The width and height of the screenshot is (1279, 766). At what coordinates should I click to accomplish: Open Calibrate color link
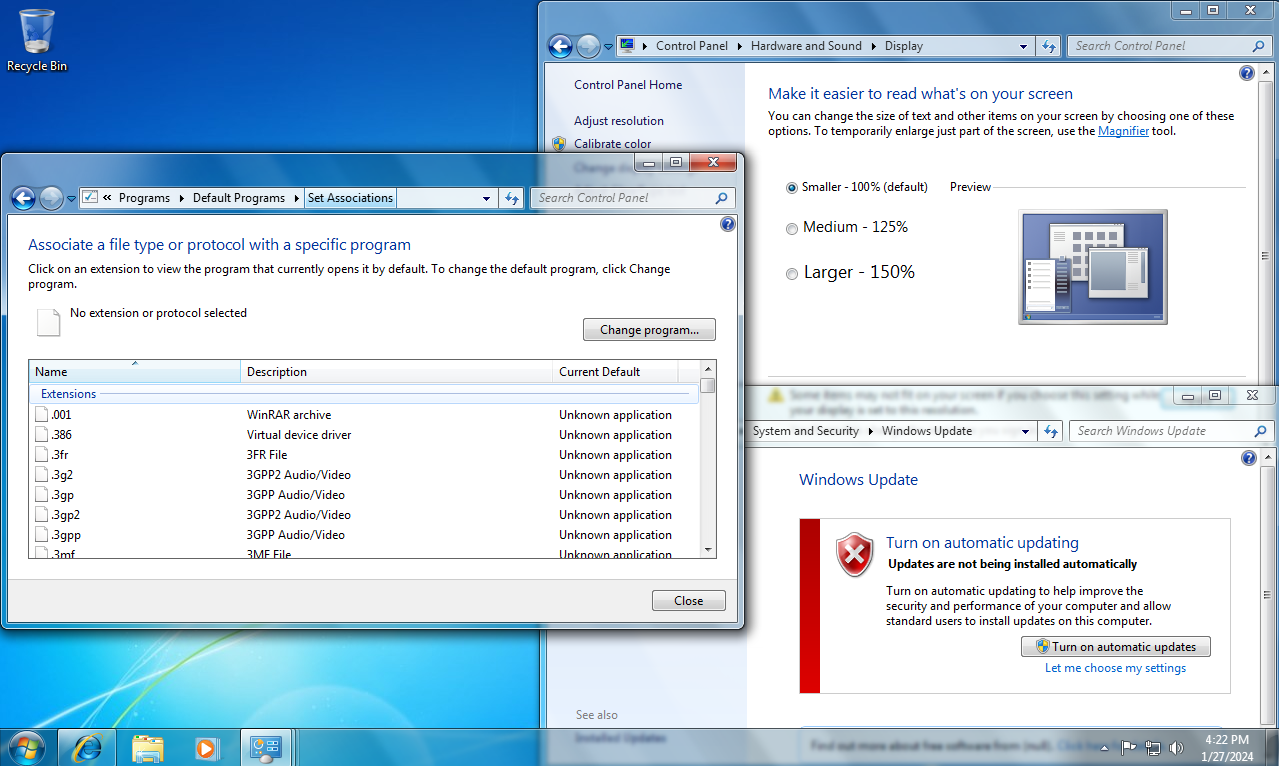(x=612, y=144)
